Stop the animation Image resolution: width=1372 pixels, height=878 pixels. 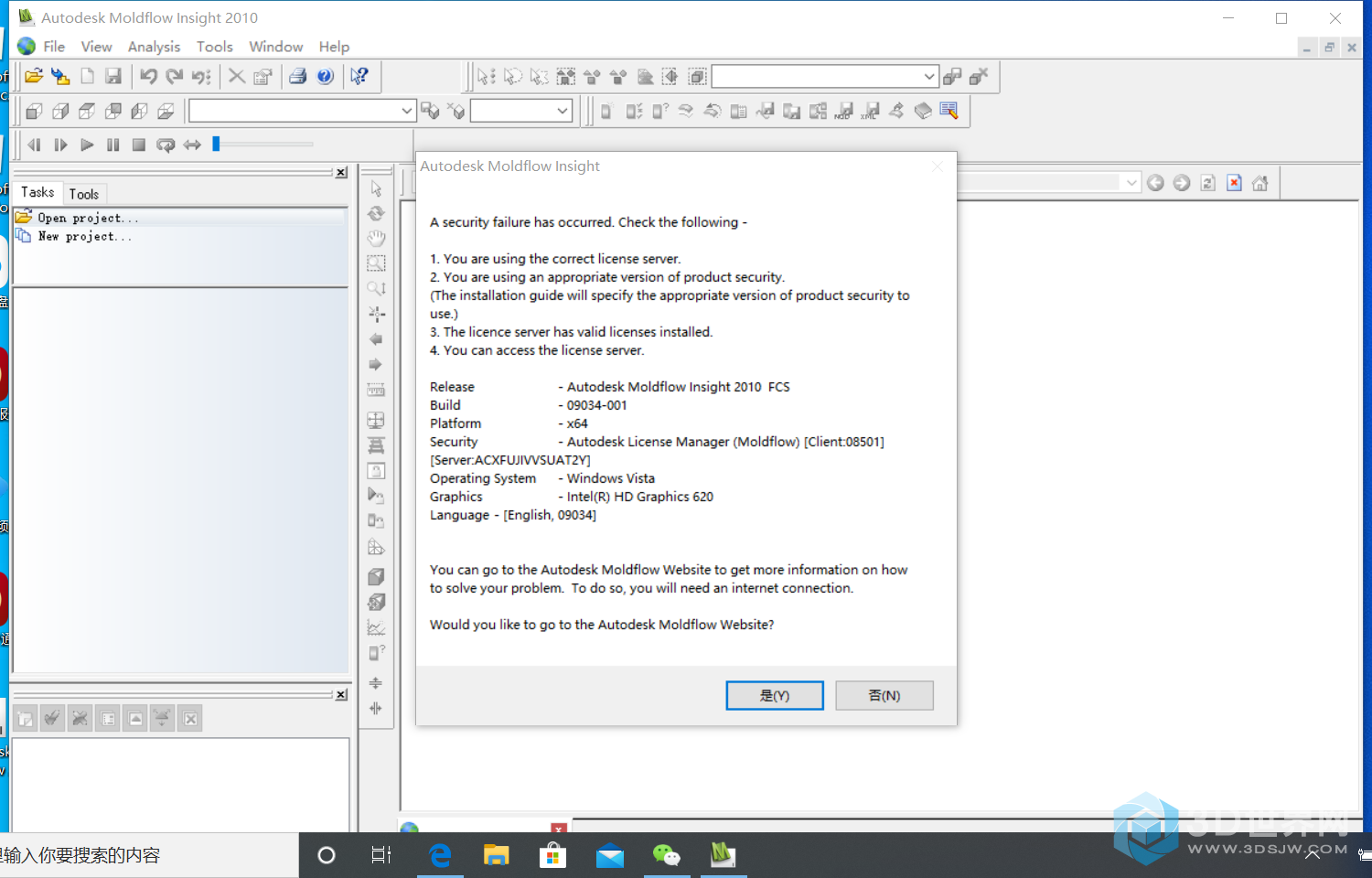pyautogui.click(x=139, y=145)
